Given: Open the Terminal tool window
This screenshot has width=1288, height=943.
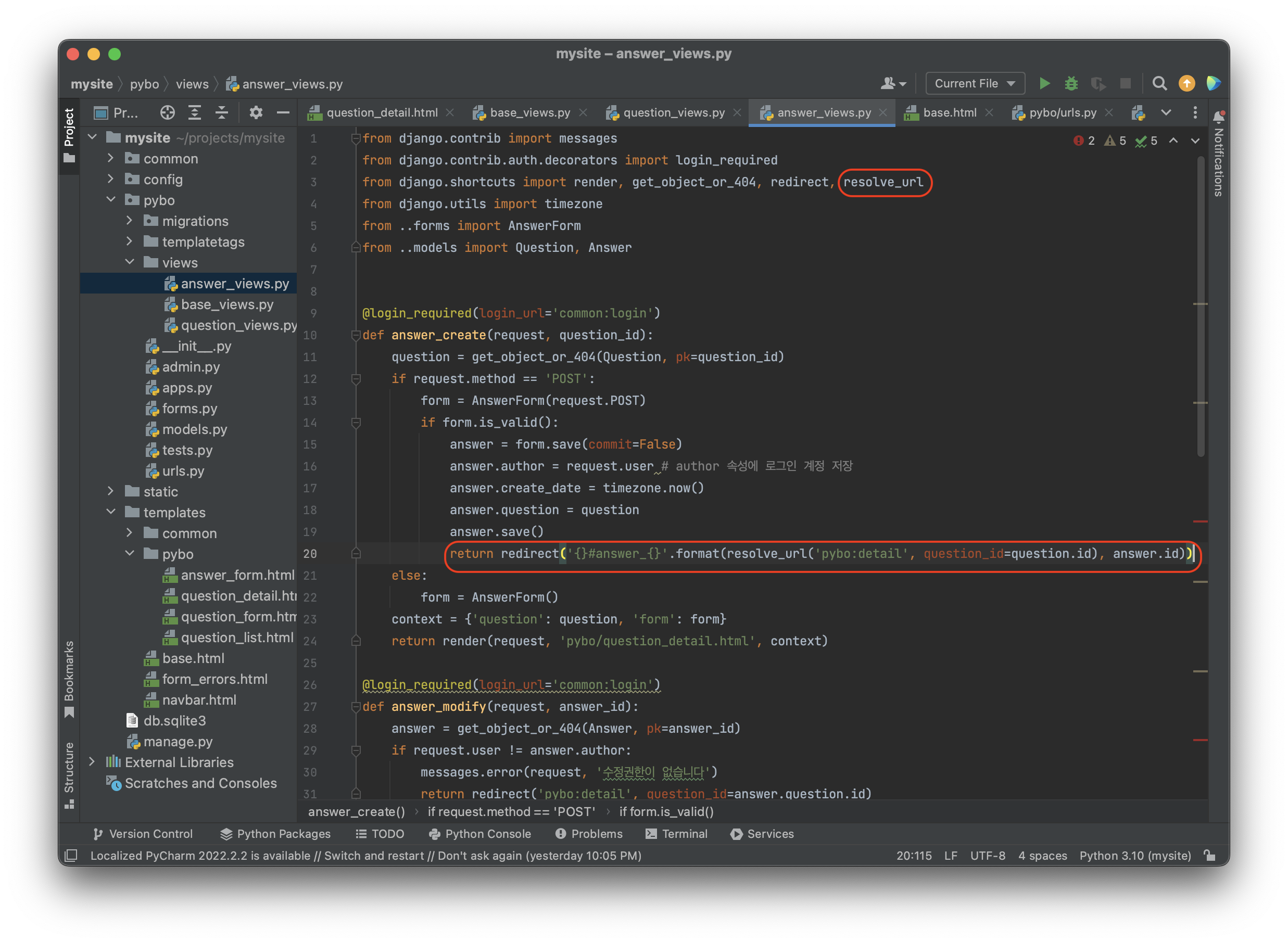Looking at the screenshot, I should point(677,833).
